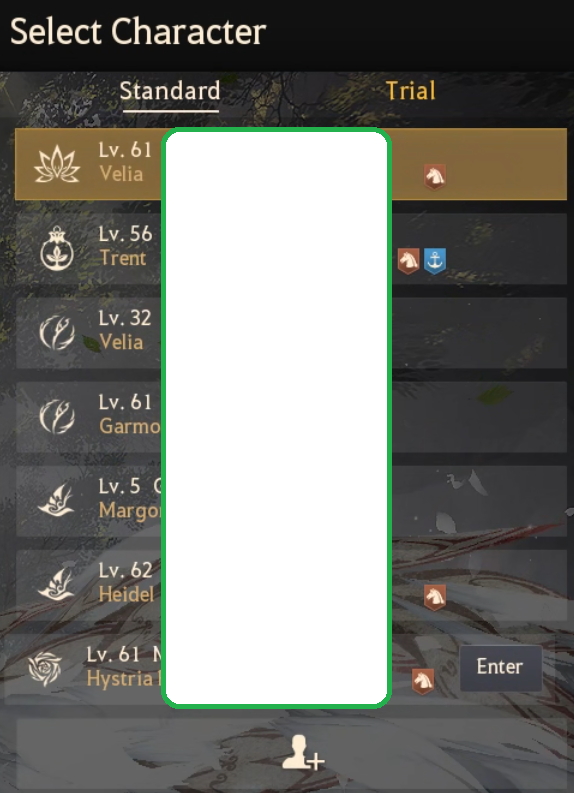
Task: Click the class icon on Lv. 56 Trent row
Action: (x=57, y=248)
